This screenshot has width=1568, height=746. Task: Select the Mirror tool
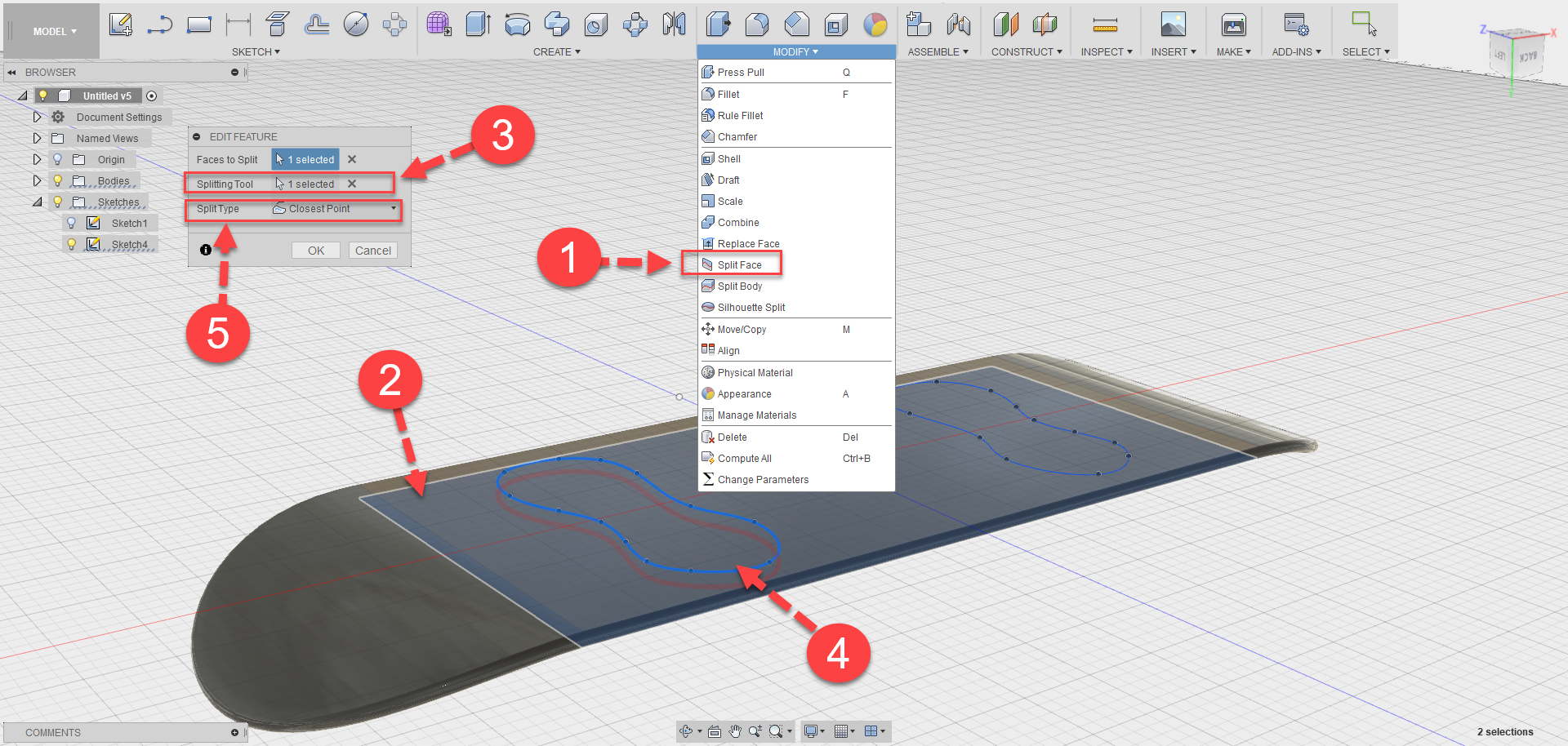(674, 24)
